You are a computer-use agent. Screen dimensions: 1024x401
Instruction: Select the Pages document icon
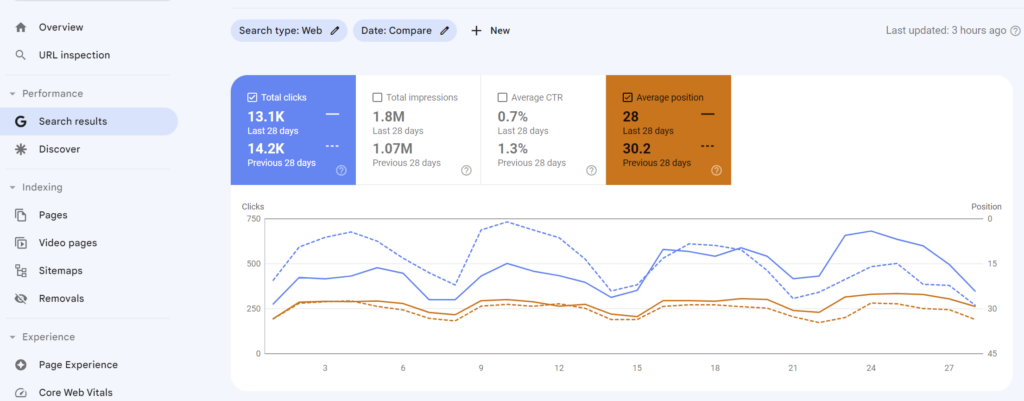coord(21,215)
